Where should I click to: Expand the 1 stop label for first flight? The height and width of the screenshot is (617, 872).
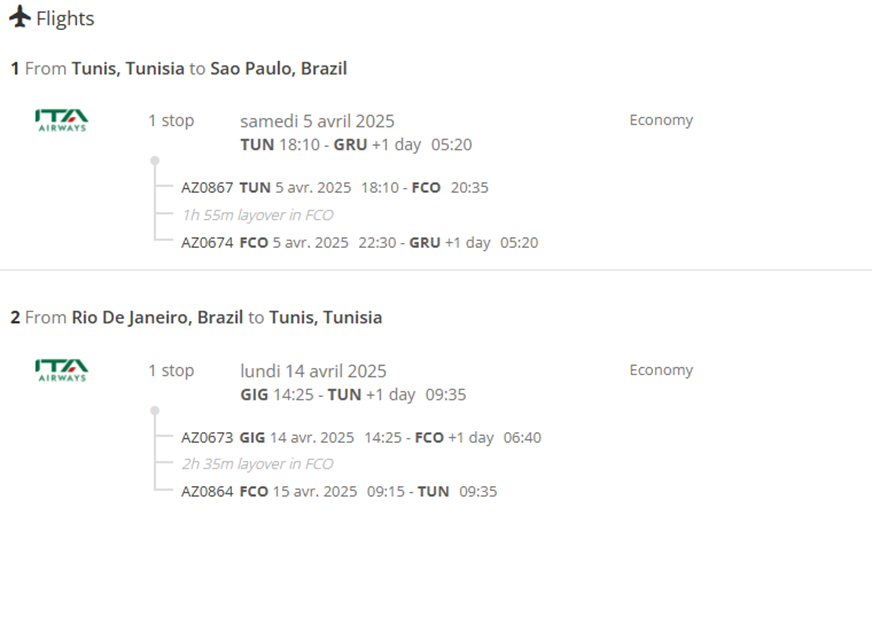coord(171,120)
